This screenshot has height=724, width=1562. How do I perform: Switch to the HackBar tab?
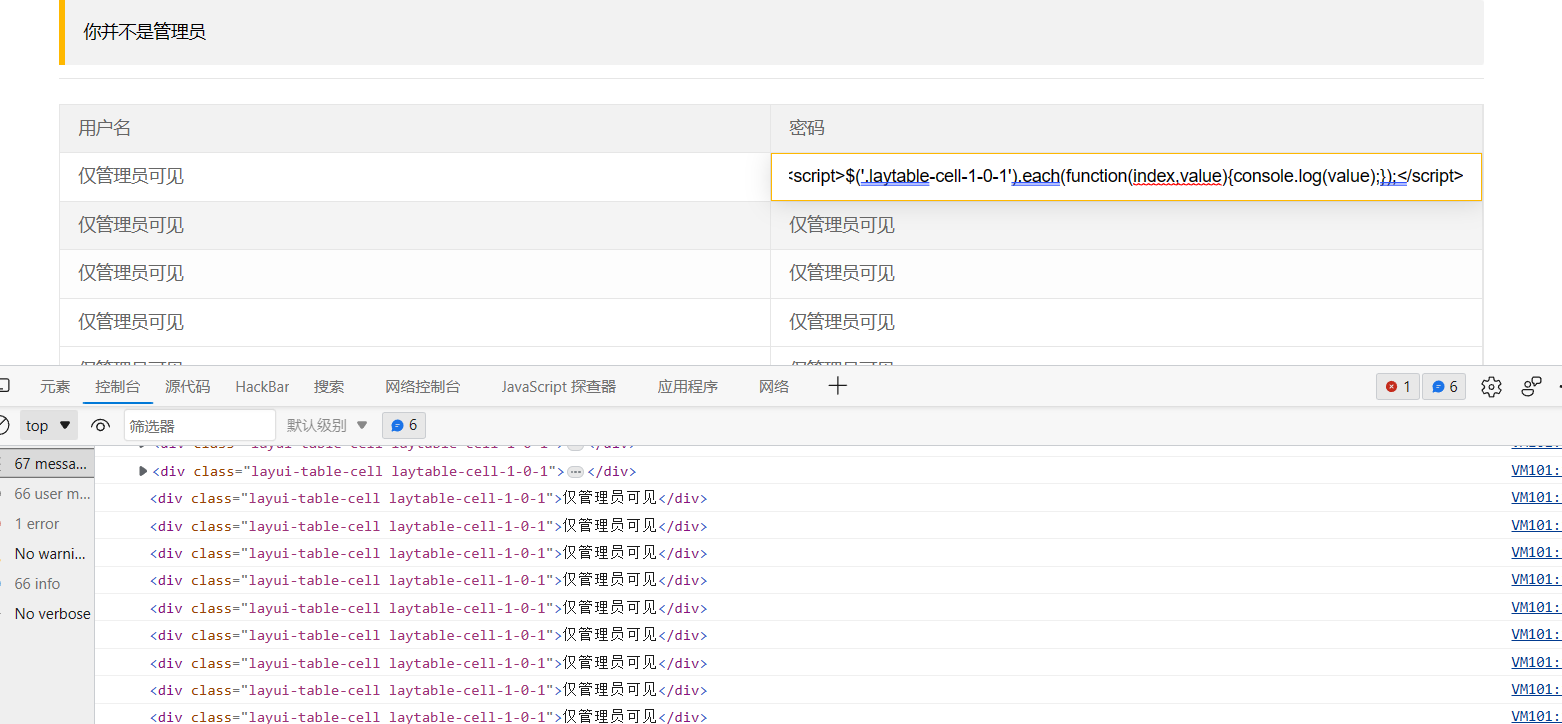click(262, 387)
